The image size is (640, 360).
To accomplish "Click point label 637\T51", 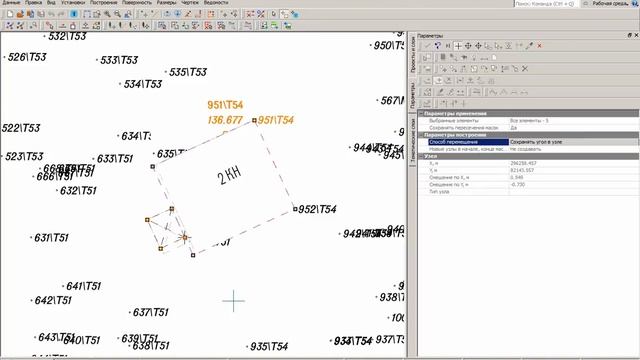I will 150,312.
